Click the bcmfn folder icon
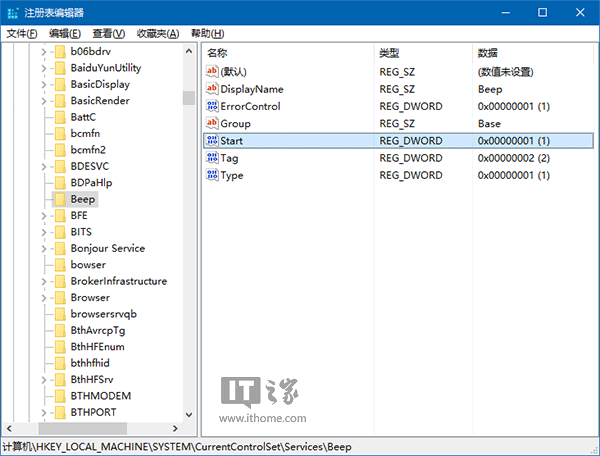 (60, 134)
